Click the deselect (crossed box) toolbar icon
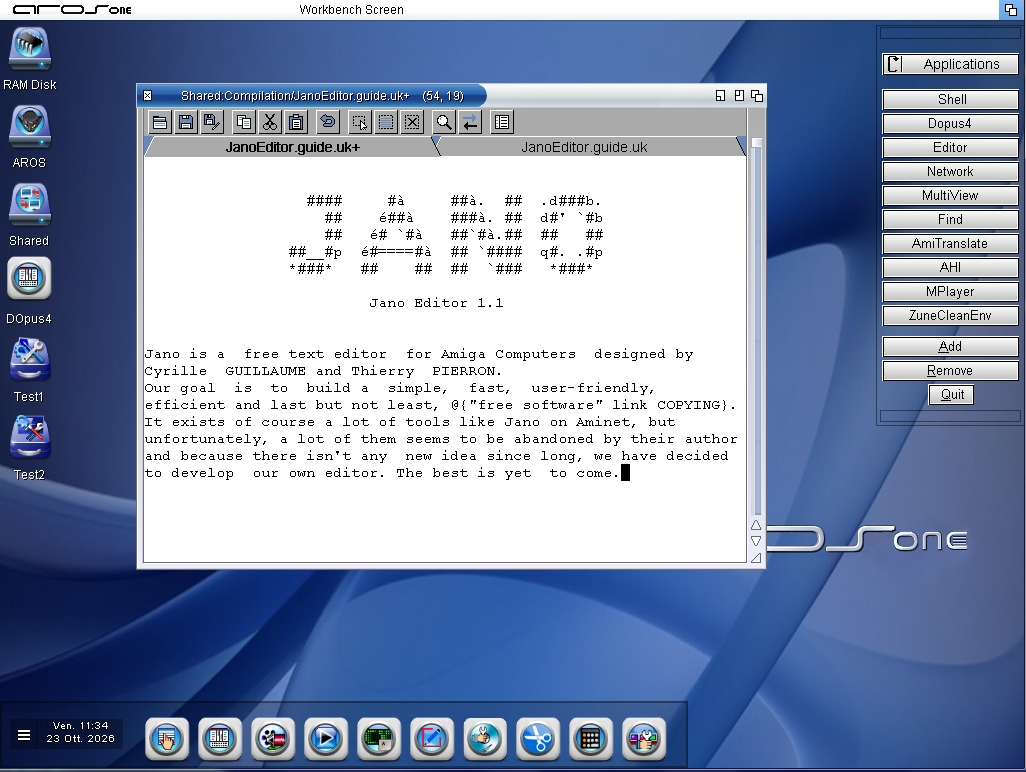The image size is (1026, 772). pos(412,122)
